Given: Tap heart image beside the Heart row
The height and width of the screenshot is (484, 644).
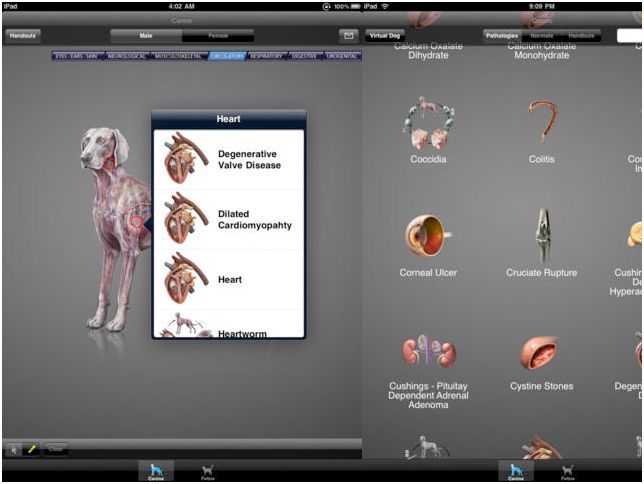Looking at the screenshot, I should coord(186,278).
